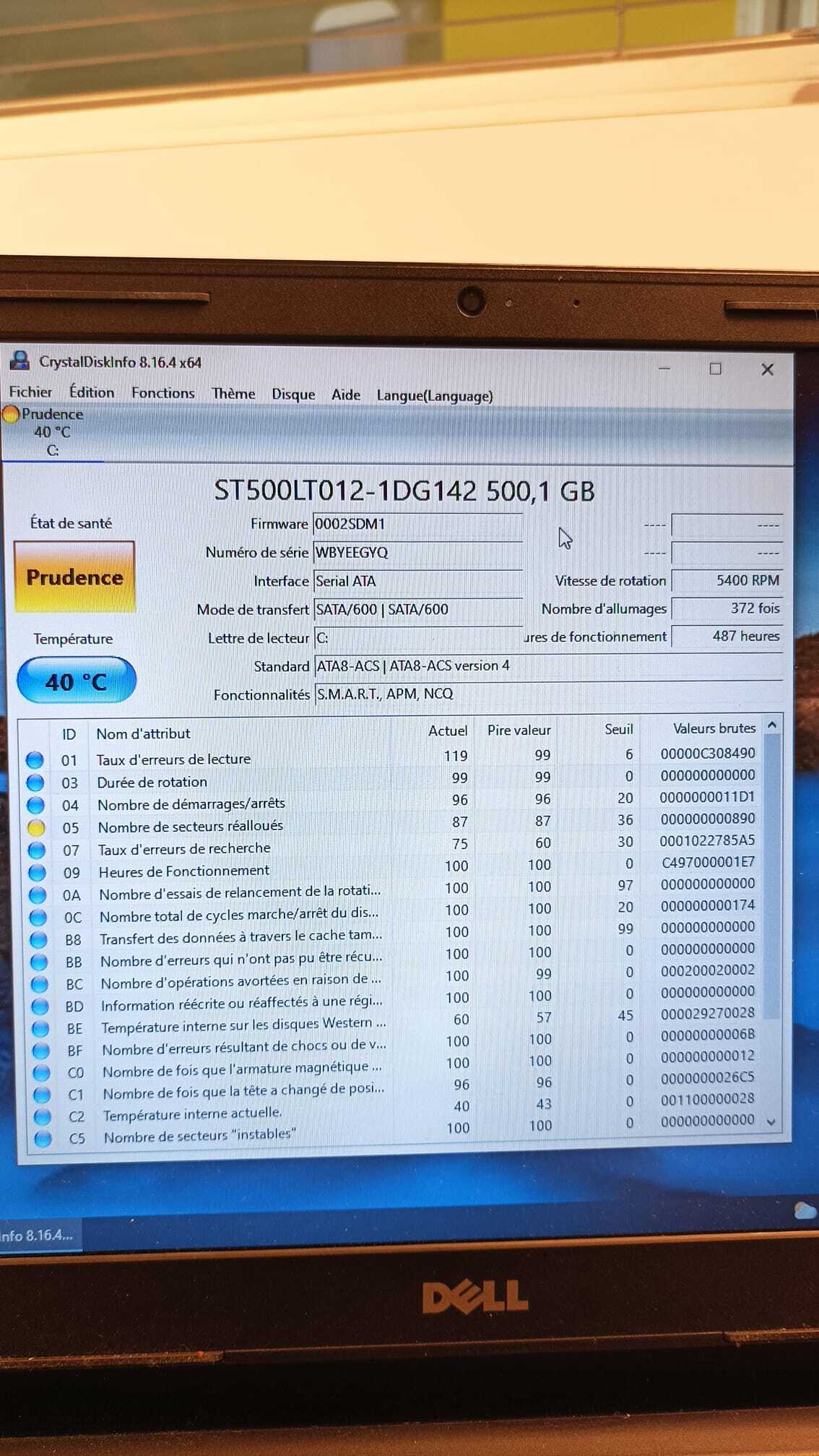
Task: Click the weather cloud icon in taskbar
Action: pyautogui.click(x=805, y=1210)
